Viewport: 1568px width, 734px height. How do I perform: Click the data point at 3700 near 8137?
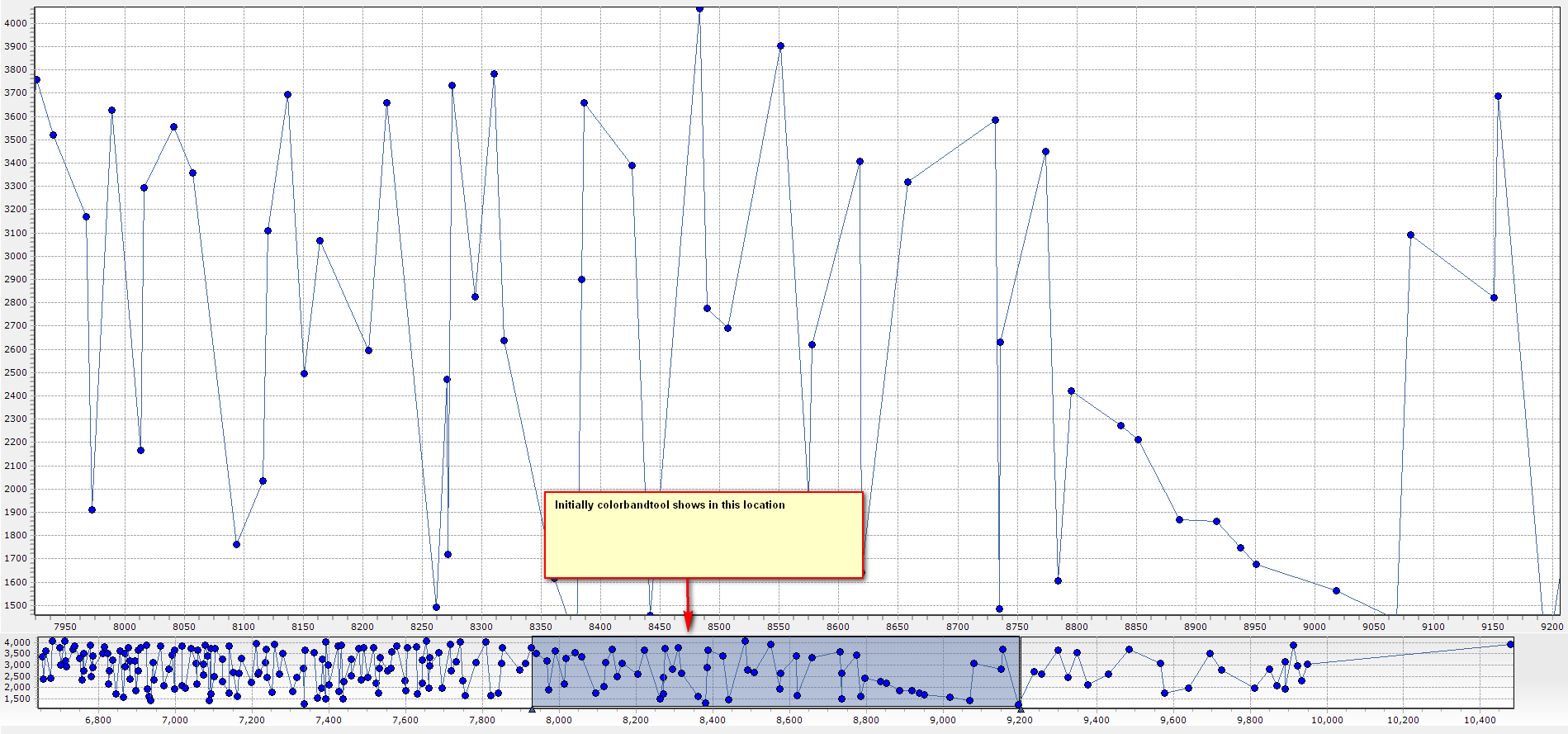287,94
